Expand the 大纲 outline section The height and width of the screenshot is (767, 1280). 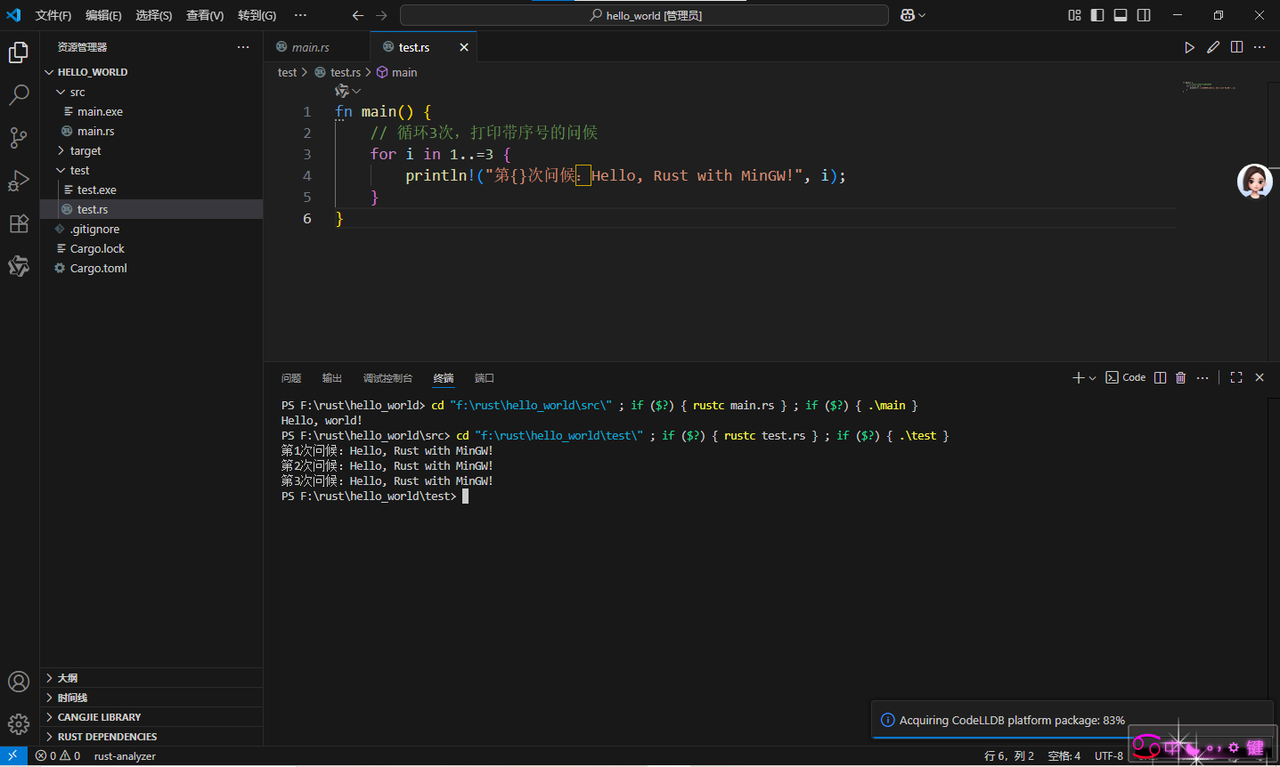pos(151,678)
